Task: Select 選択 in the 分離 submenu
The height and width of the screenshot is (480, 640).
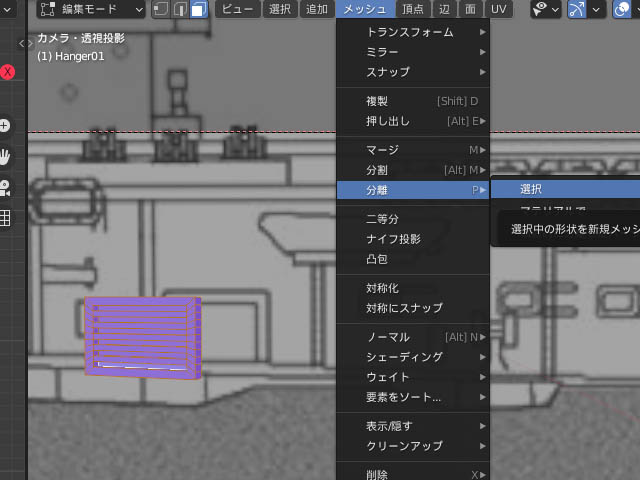Action: pyautogui.click(x=565, y=189)
